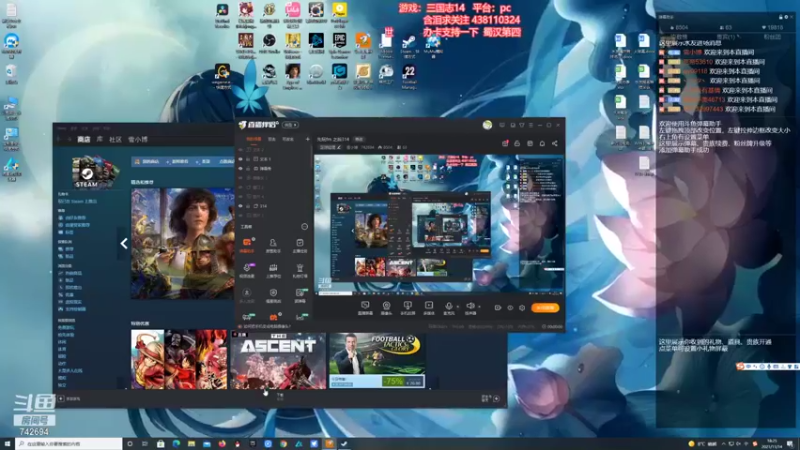Hide the 114 source with its eye icon

coord(241,206)
